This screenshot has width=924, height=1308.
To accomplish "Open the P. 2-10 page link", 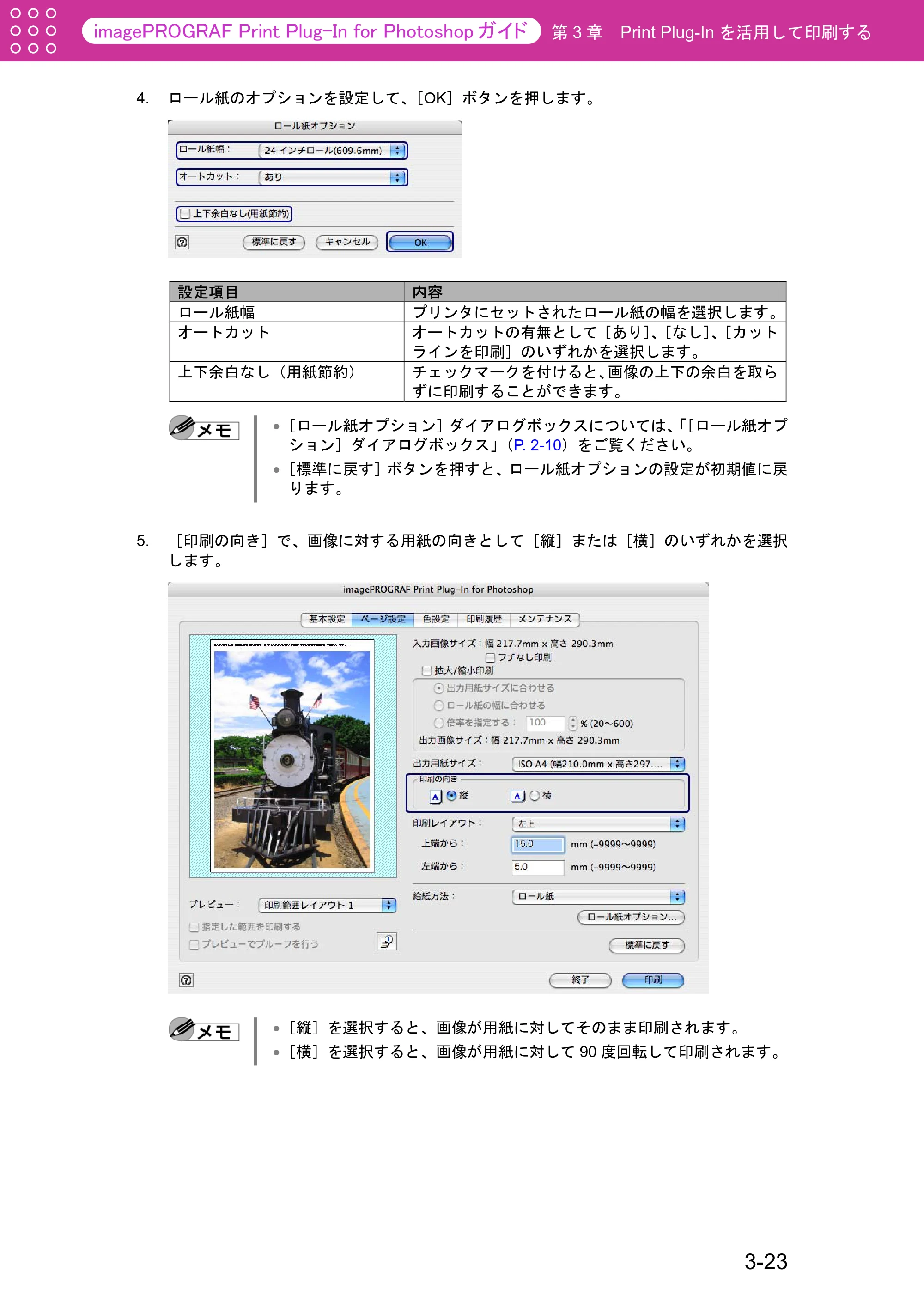I will coord(537,445).
